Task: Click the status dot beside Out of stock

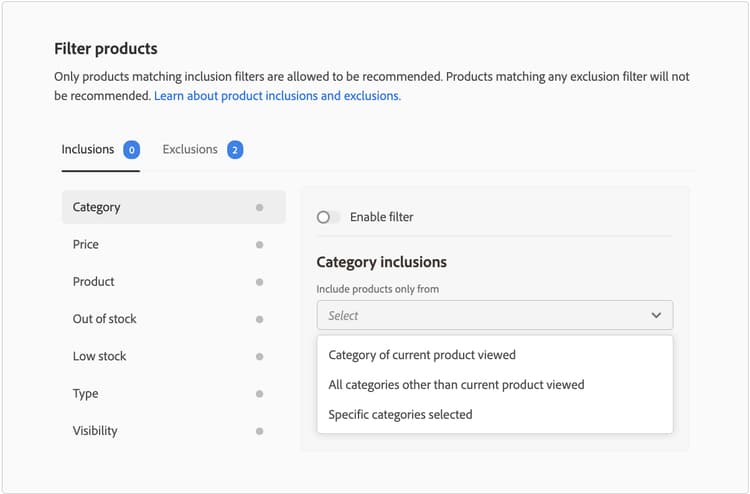Action: 259,319
